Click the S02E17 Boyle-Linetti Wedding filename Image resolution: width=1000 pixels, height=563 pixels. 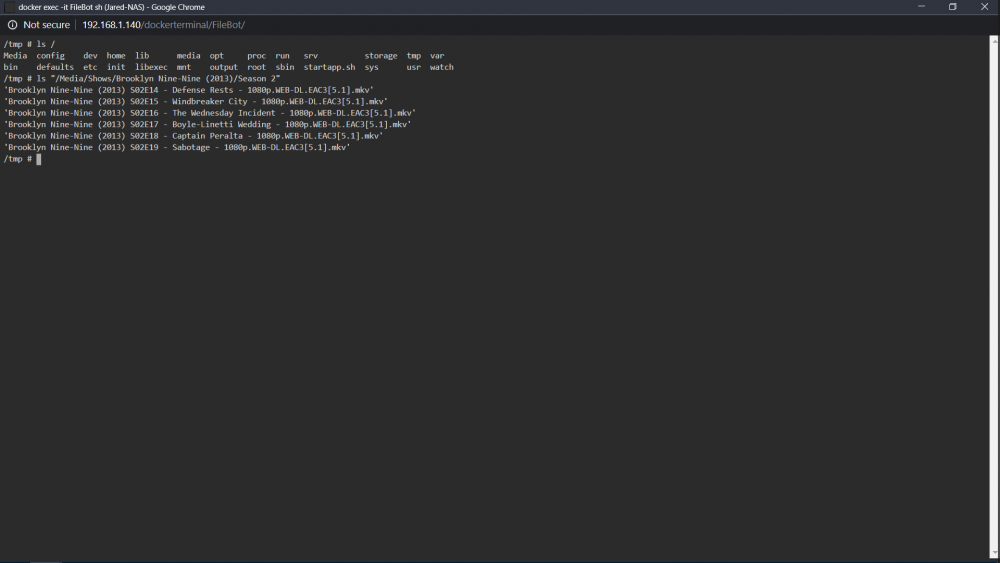point(207,124)
